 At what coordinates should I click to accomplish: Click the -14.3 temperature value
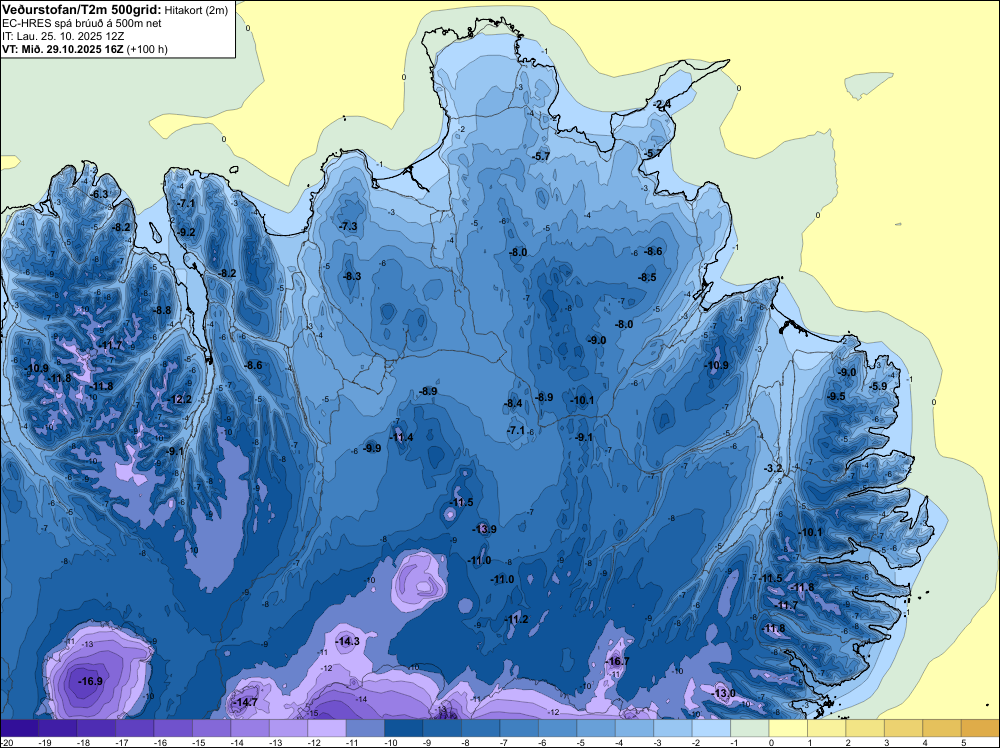tap(348, 641)
